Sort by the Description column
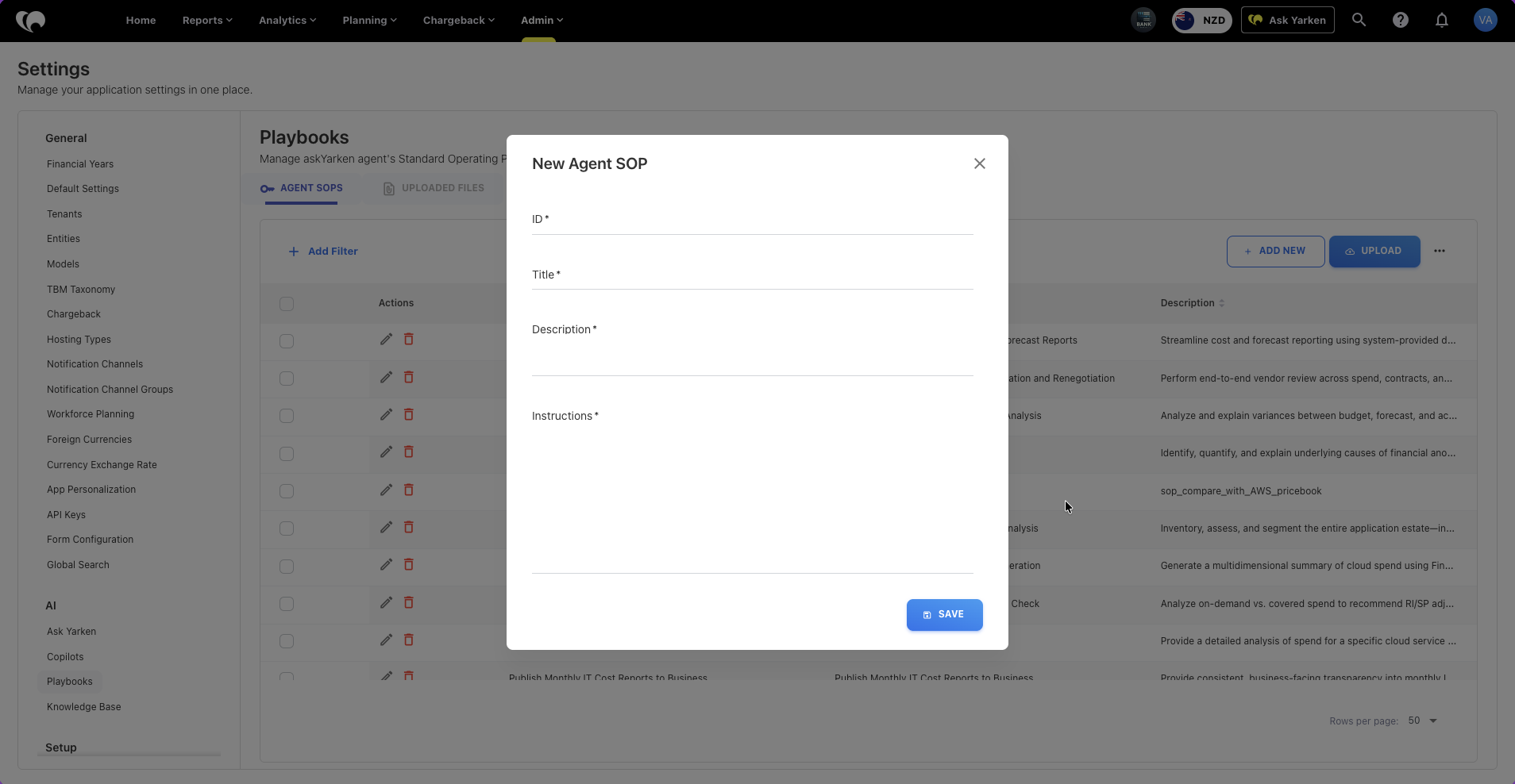This screenshot has height=784, width=1515. [1192, 303]
